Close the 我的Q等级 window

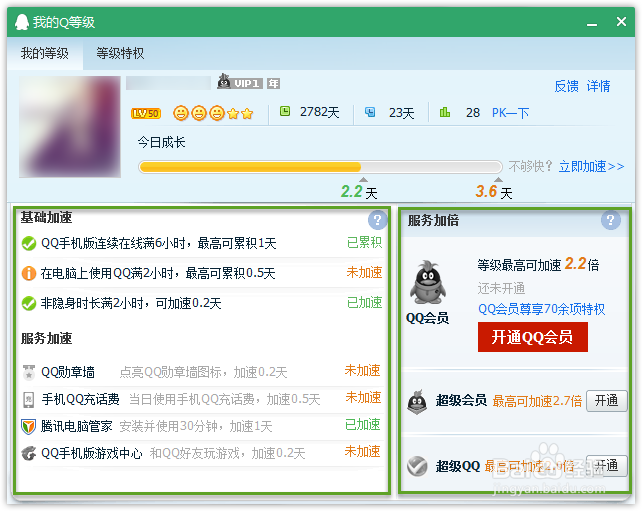click(621, 22)
